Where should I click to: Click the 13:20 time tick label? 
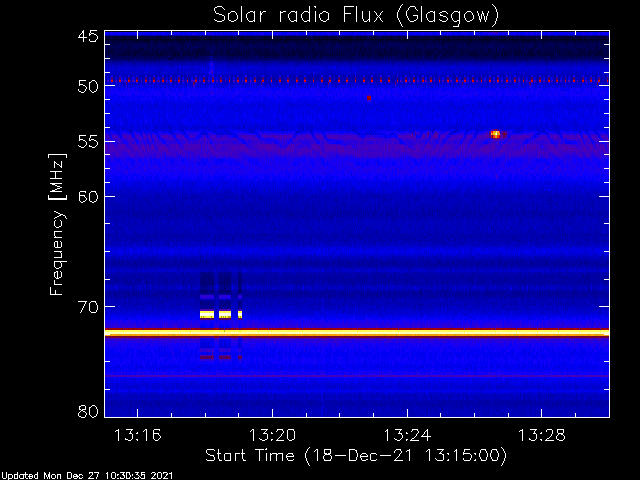point(272,435)
